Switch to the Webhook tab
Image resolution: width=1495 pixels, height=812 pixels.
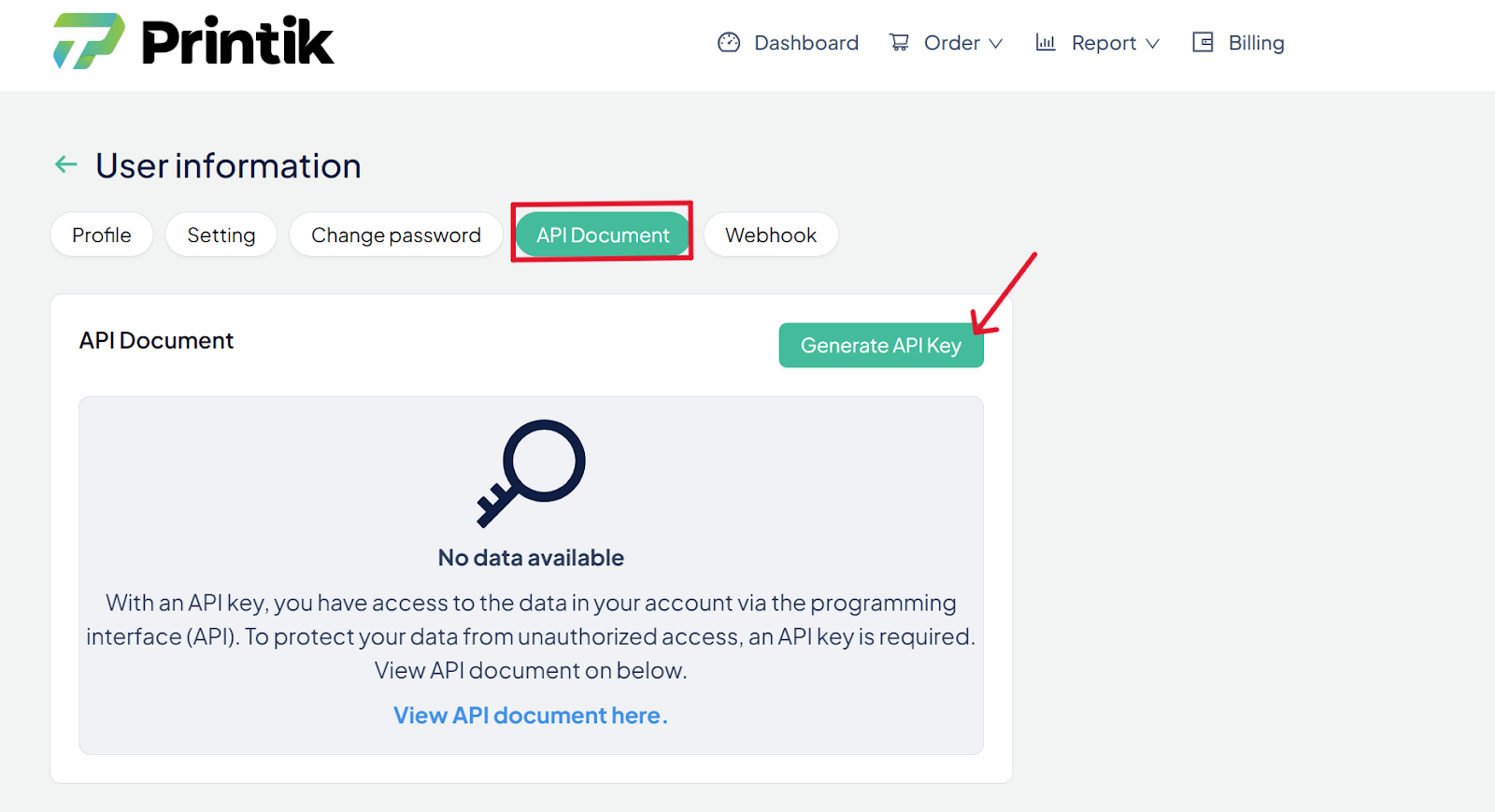pyautogui.click(x=771, y=235)
